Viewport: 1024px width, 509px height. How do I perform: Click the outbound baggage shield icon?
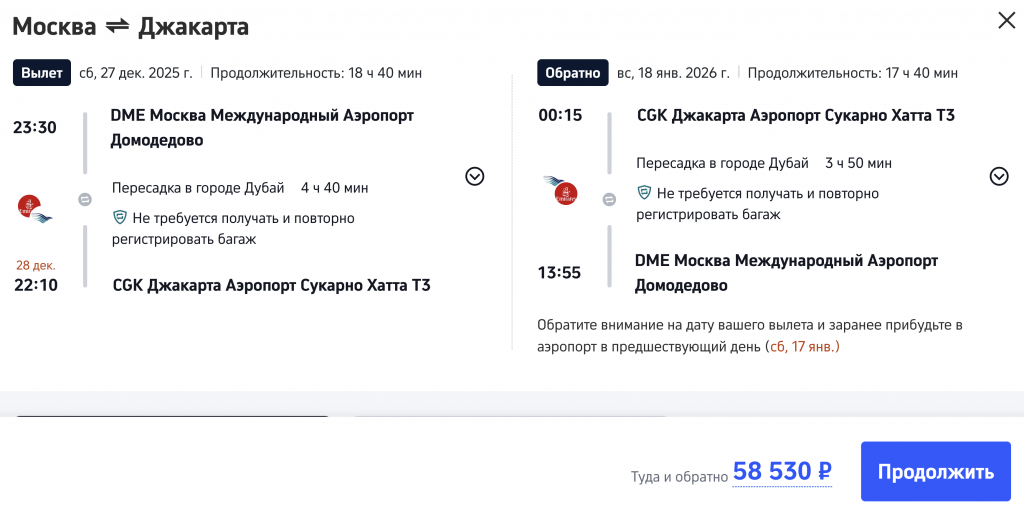click(120, 218)
